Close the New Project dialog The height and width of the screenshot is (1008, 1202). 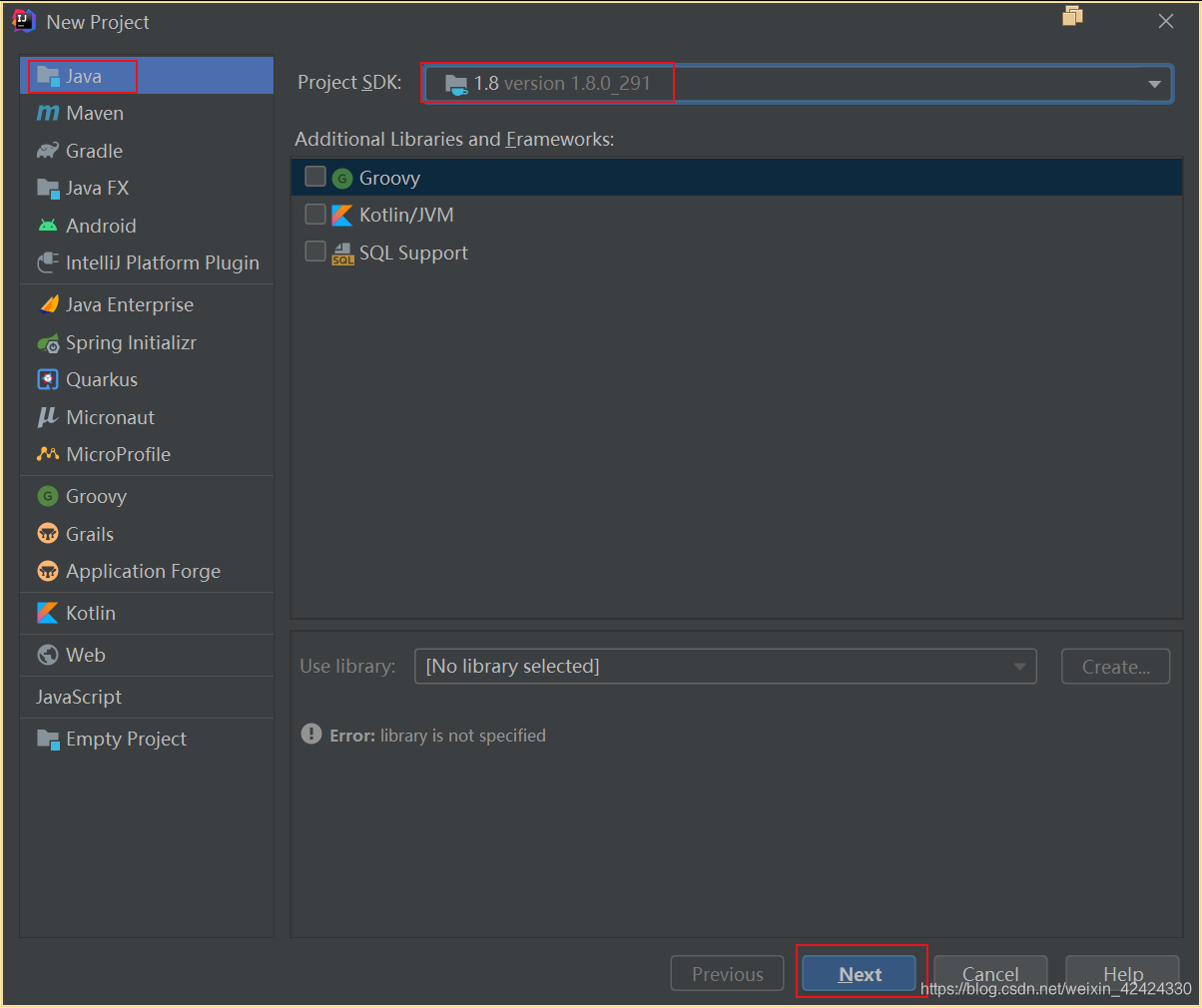click(x=1165, y=21)
